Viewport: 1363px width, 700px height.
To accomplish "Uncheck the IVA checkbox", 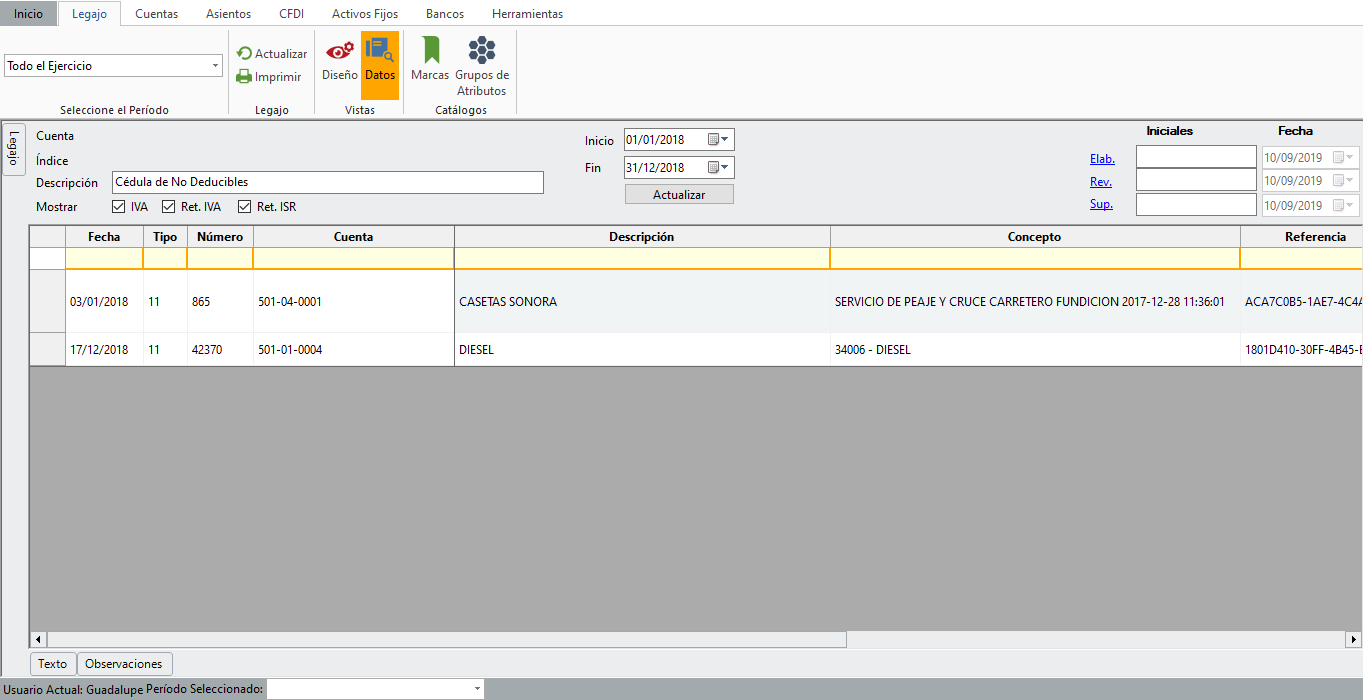I will [119, 207].
